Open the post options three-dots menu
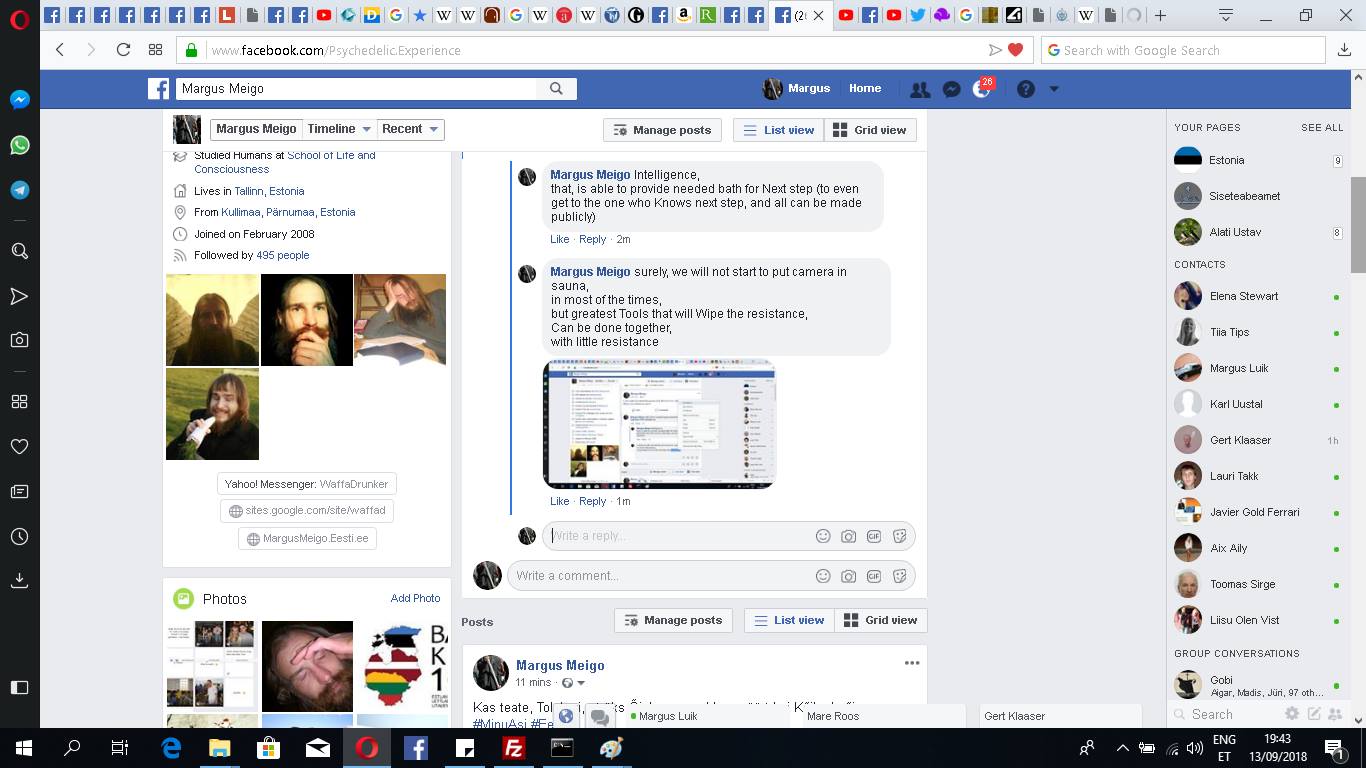This screenshot has width=1366, height=768. click(911, 663)
